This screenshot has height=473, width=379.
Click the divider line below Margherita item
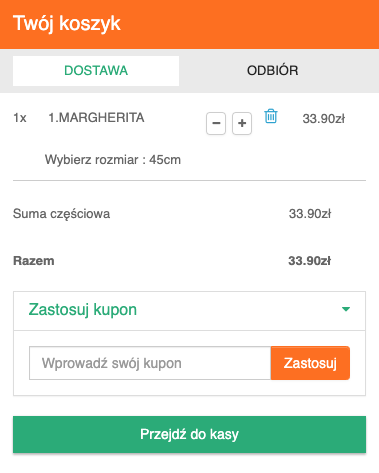click(189, 181)
